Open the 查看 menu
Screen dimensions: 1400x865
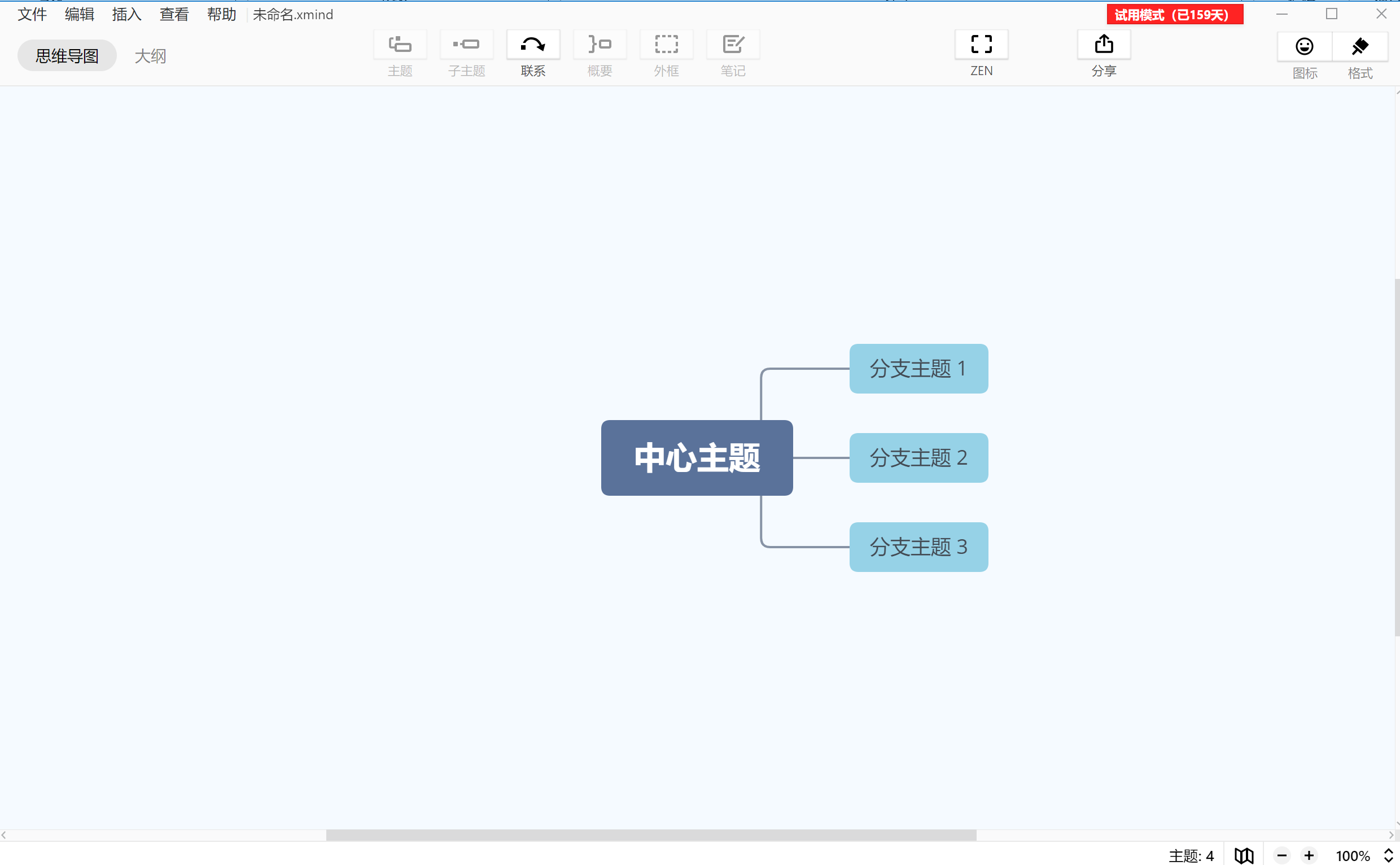click(174, 14)
